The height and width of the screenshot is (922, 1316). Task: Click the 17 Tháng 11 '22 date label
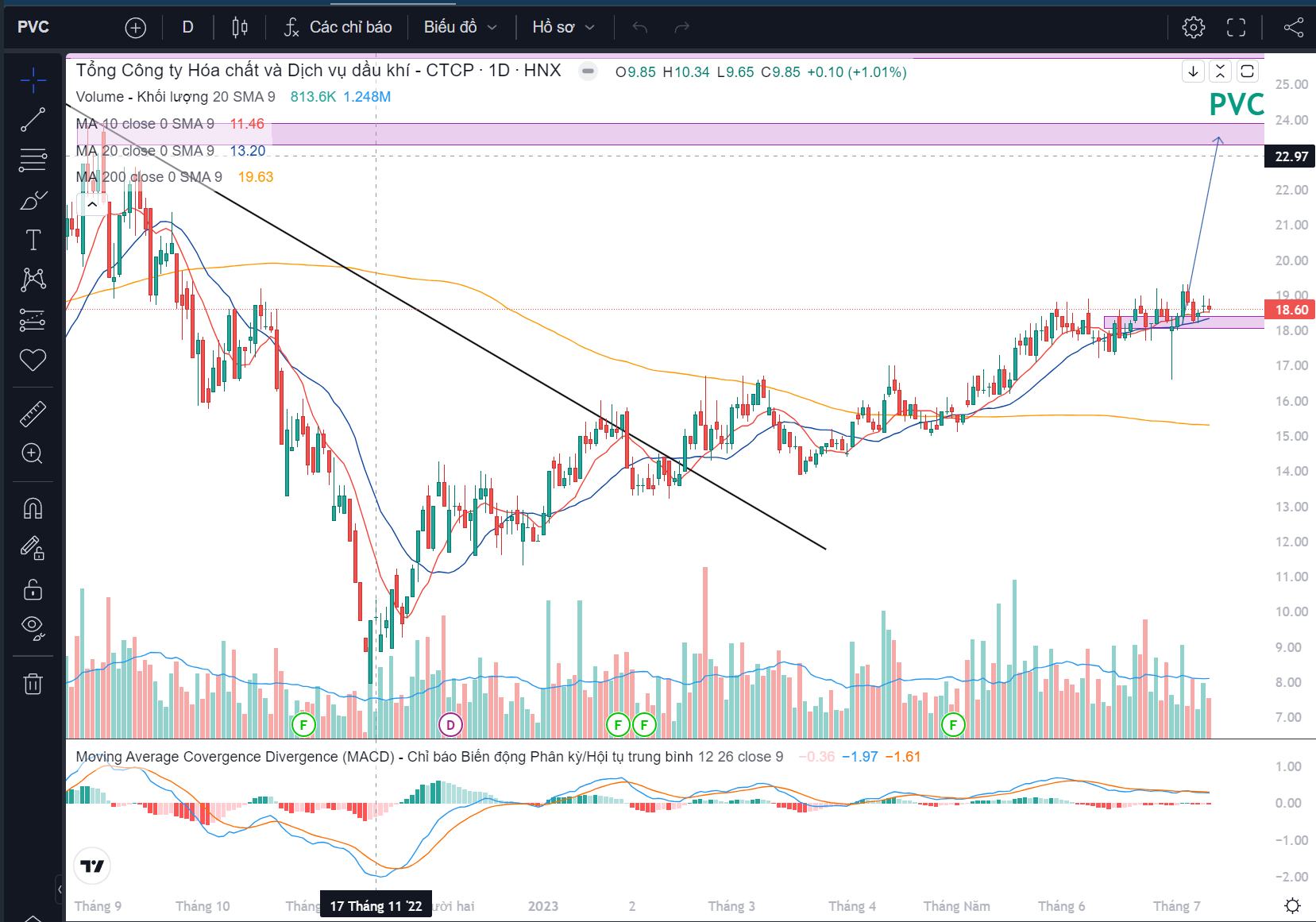pos(376,906)
